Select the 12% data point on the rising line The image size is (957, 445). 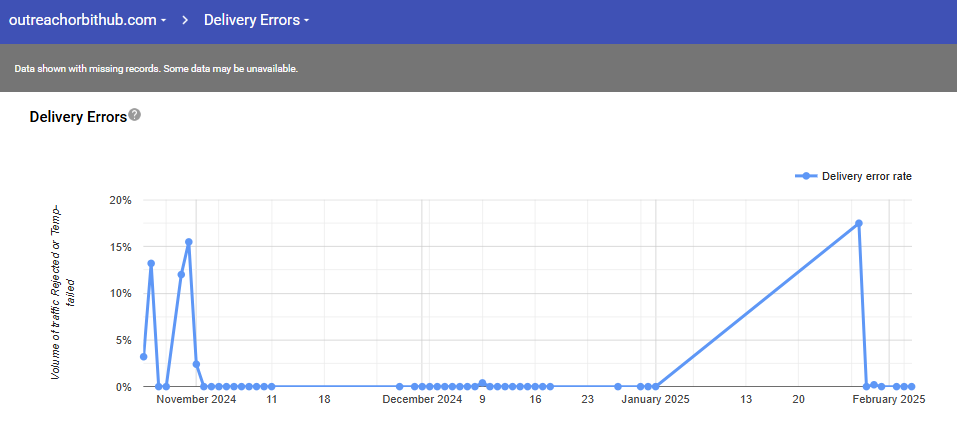coord(181,274)
